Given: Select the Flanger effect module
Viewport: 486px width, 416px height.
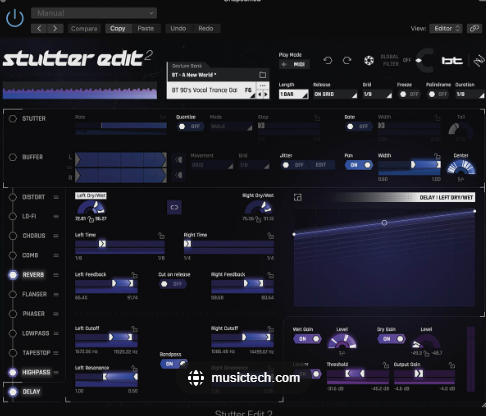Looking at the screenshot, I should click(34, 294).
